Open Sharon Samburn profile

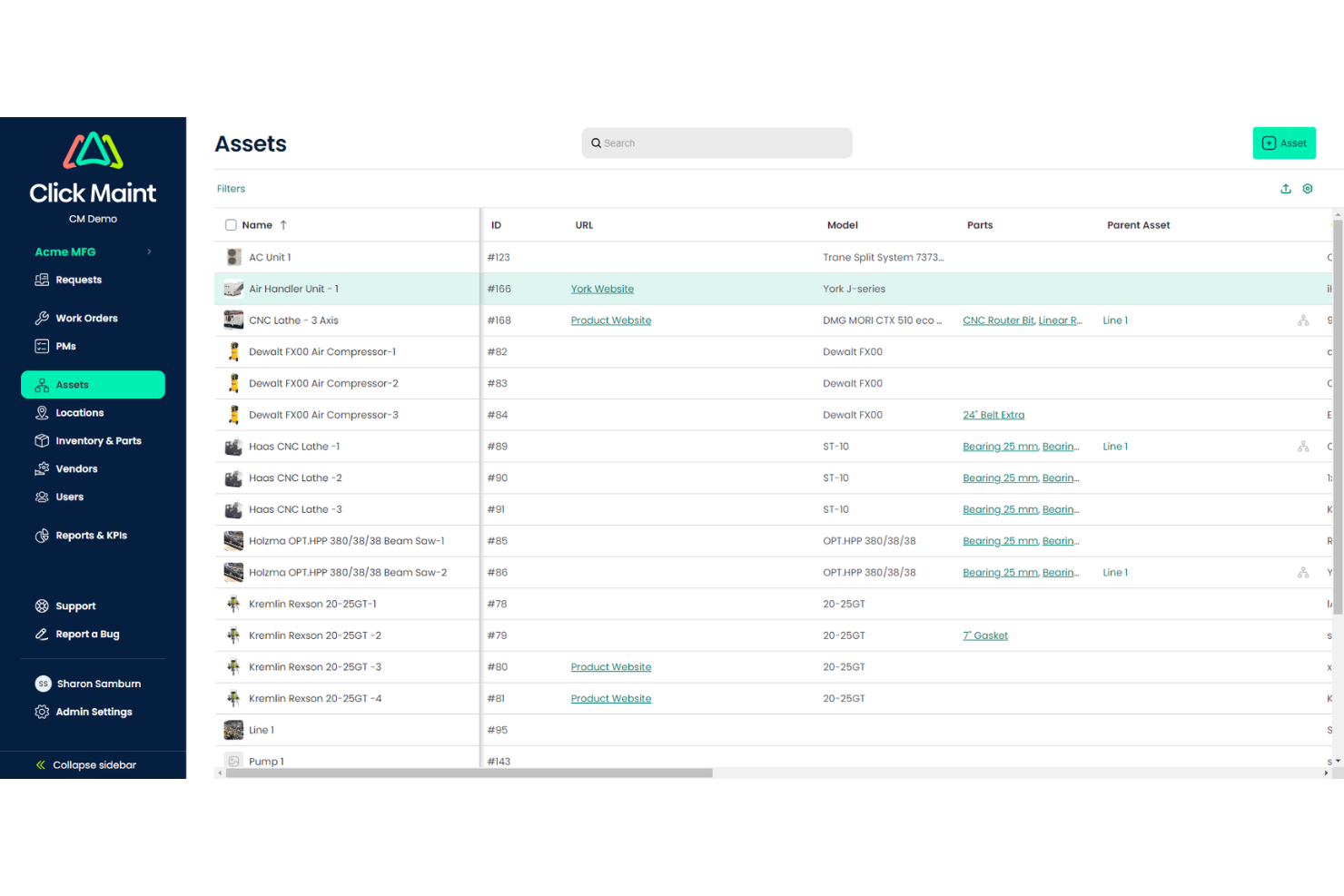click(88, 684)
